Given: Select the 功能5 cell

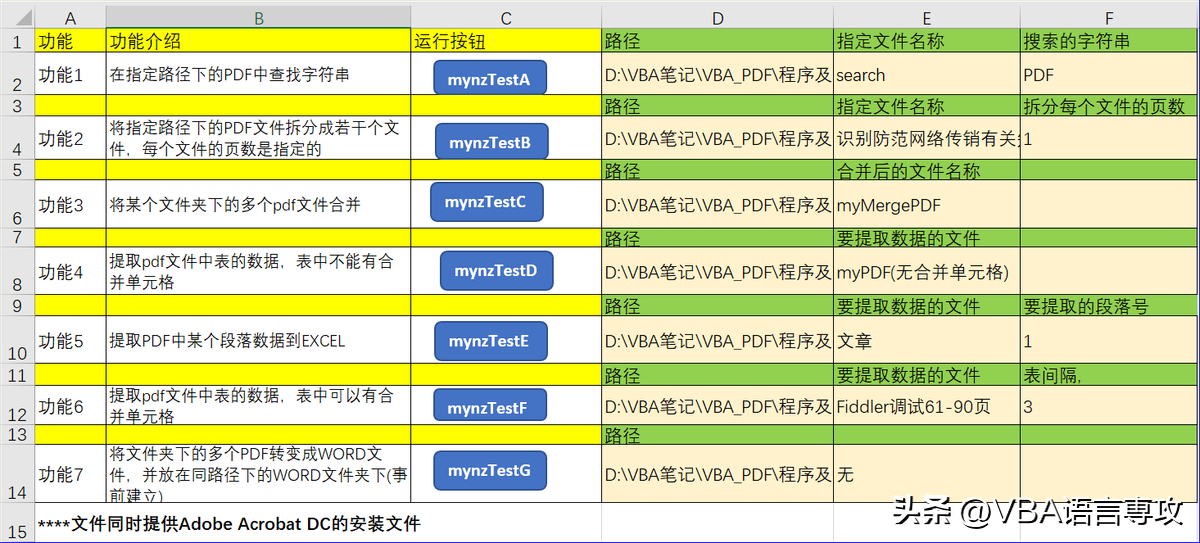Looking at the screenshot, I should 70,340.
